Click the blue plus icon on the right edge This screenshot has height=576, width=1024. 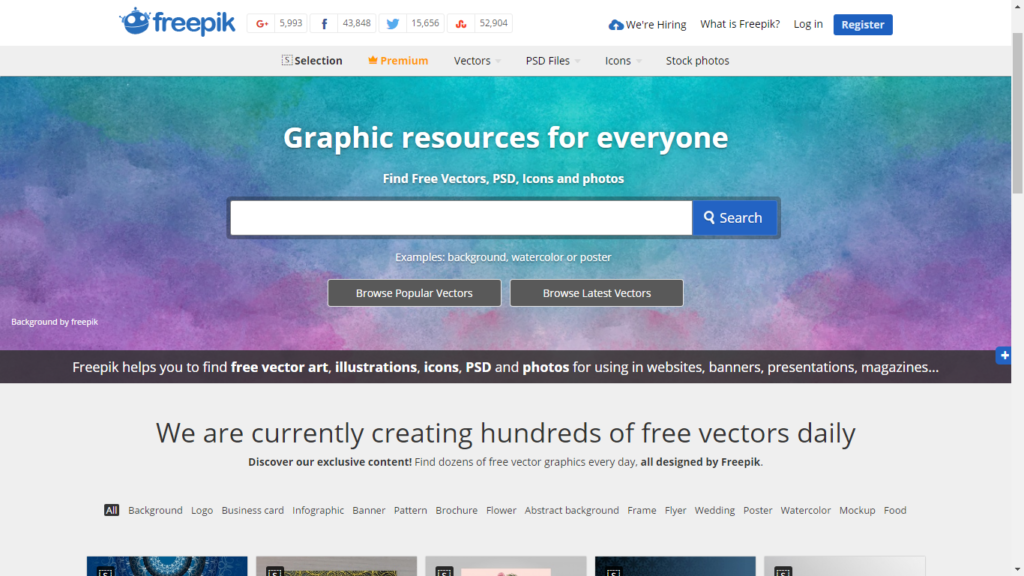click(1003, 355)
